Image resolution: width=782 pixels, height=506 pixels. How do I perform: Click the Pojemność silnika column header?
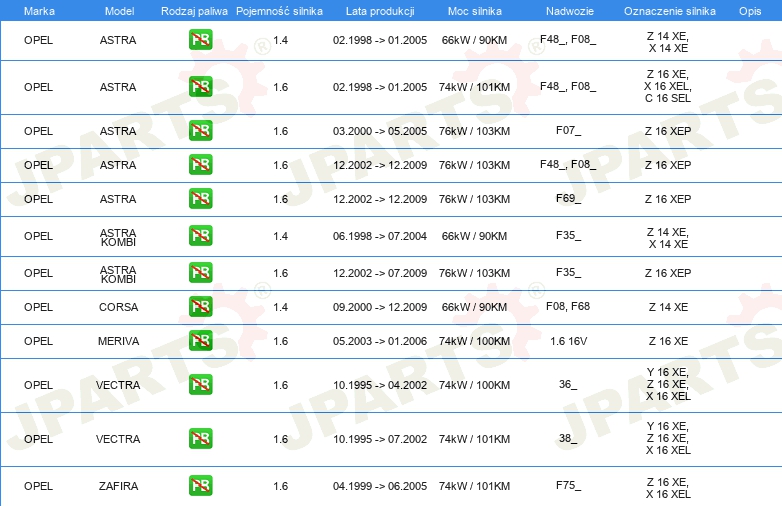279,11
